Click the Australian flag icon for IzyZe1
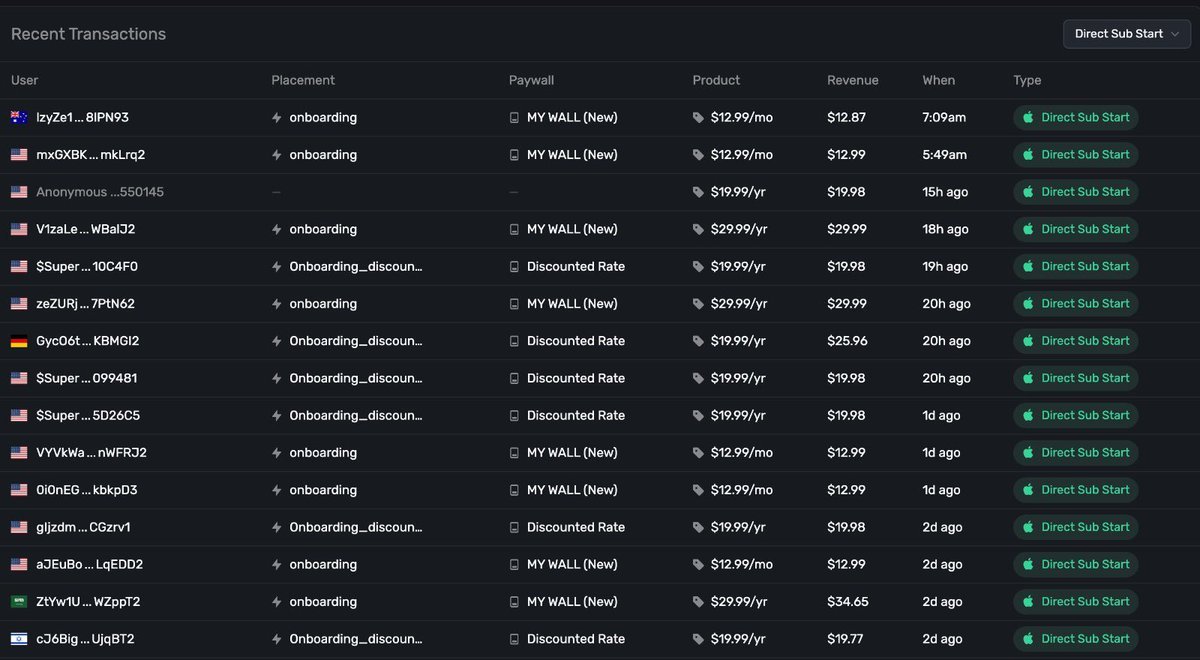 tap(19, 117)
